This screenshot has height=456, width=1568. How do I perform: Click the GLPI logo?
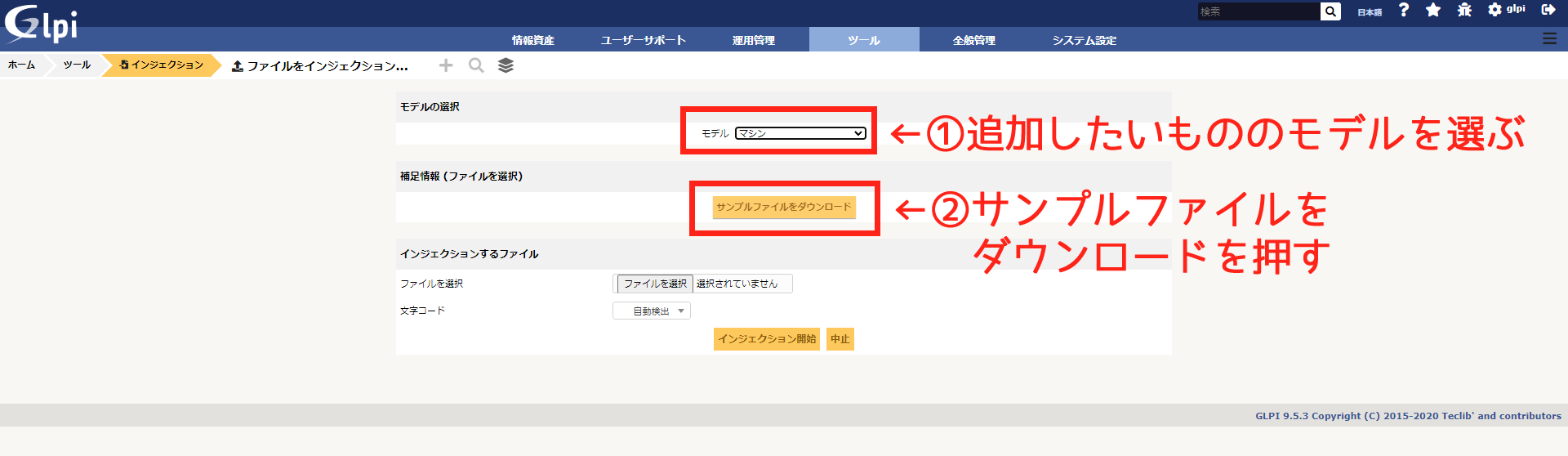41,24
